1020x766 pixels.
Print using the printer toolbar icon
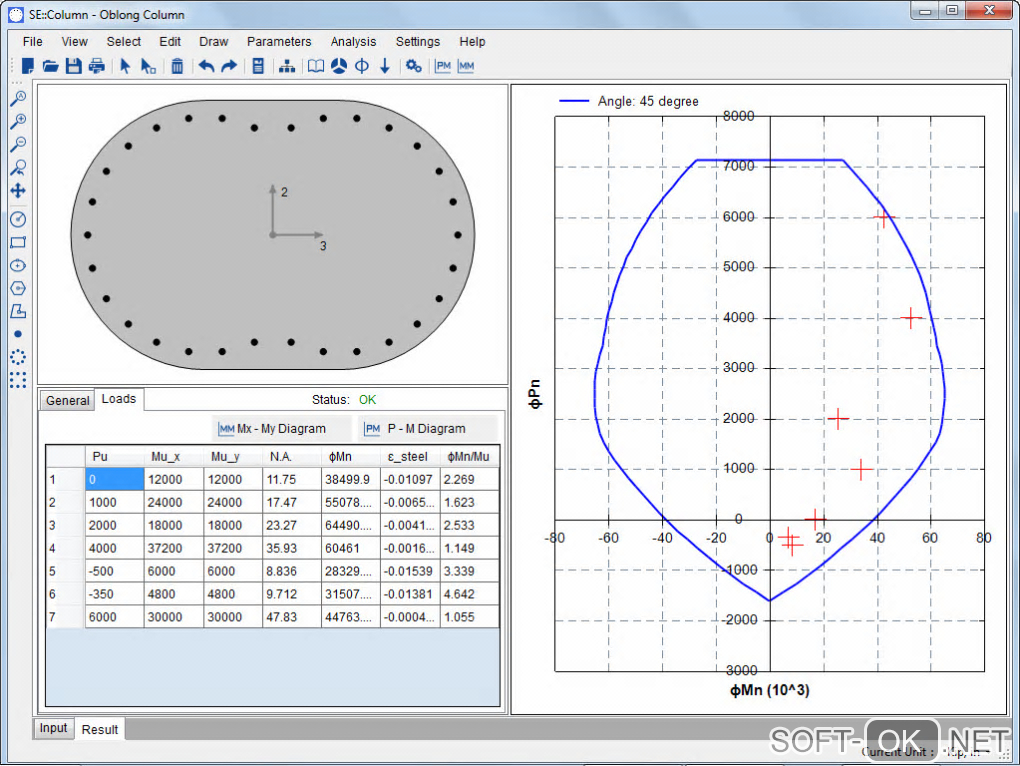click(x=97, y=67)
